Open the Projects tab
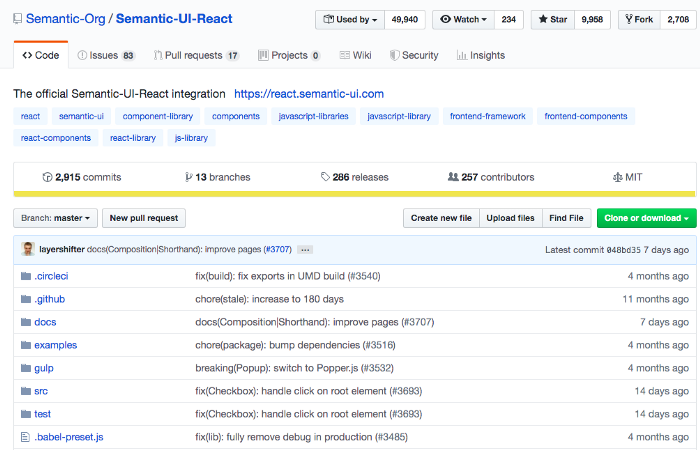700x450 pixels. pos(289,55)
